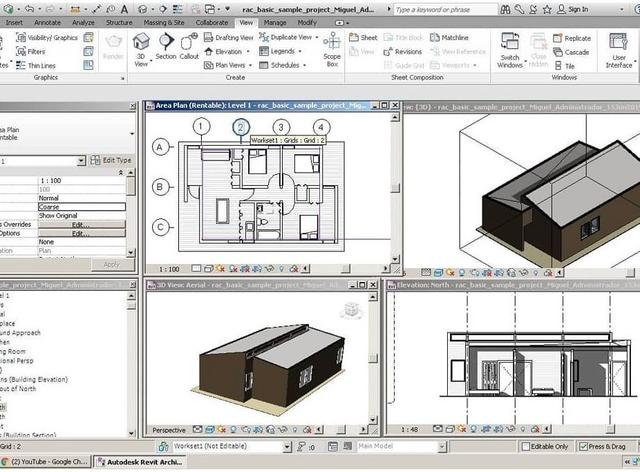
Task: Open the Schedules tool
Action: click(280, 65)
